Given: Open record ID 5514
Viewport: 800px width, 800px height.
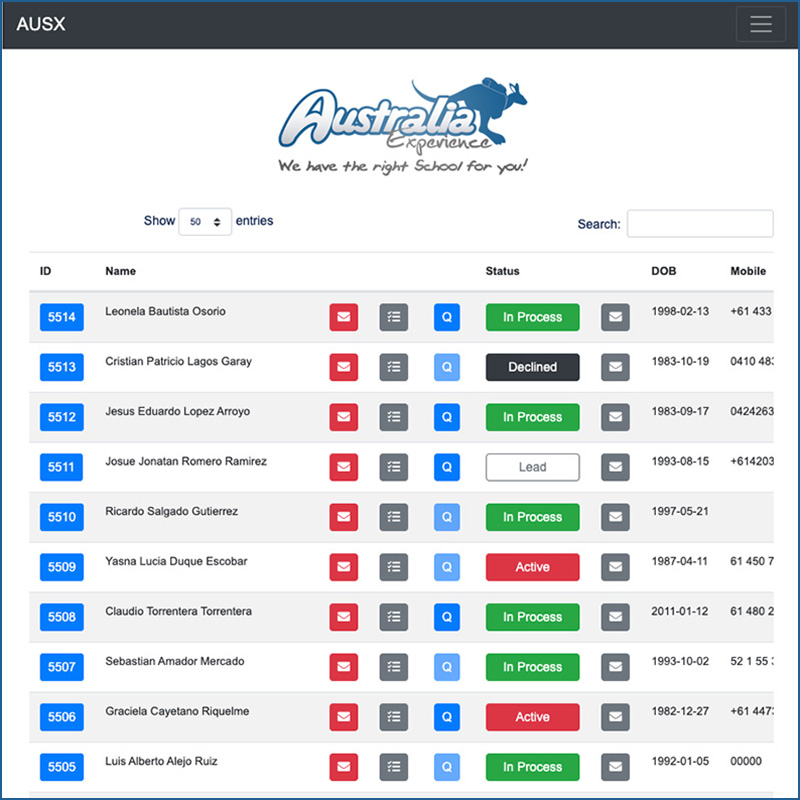Looking at the screenshot, I should (x=62, y=317).
